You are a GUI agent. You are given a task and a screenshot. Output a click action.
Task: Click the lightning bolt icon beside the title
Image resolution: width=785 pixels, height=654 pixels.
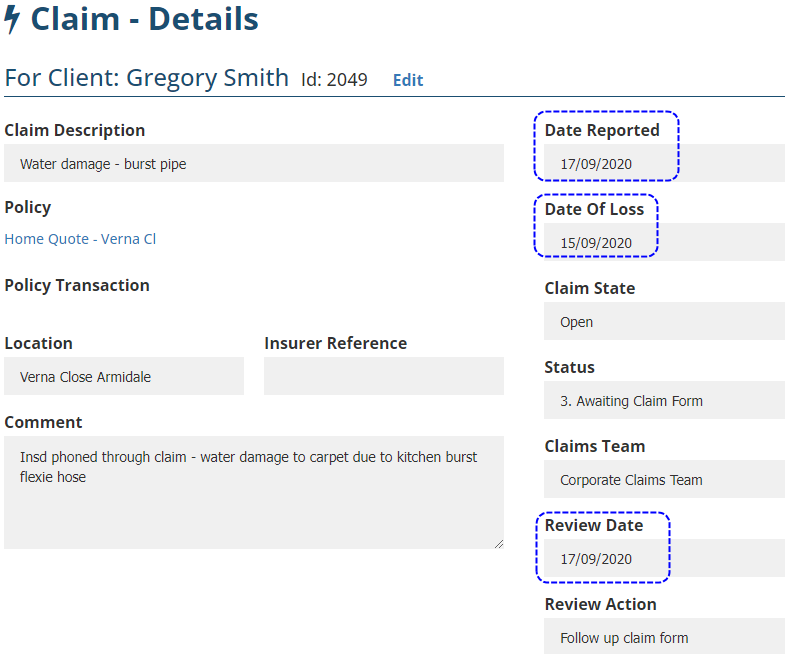(12, 19)
